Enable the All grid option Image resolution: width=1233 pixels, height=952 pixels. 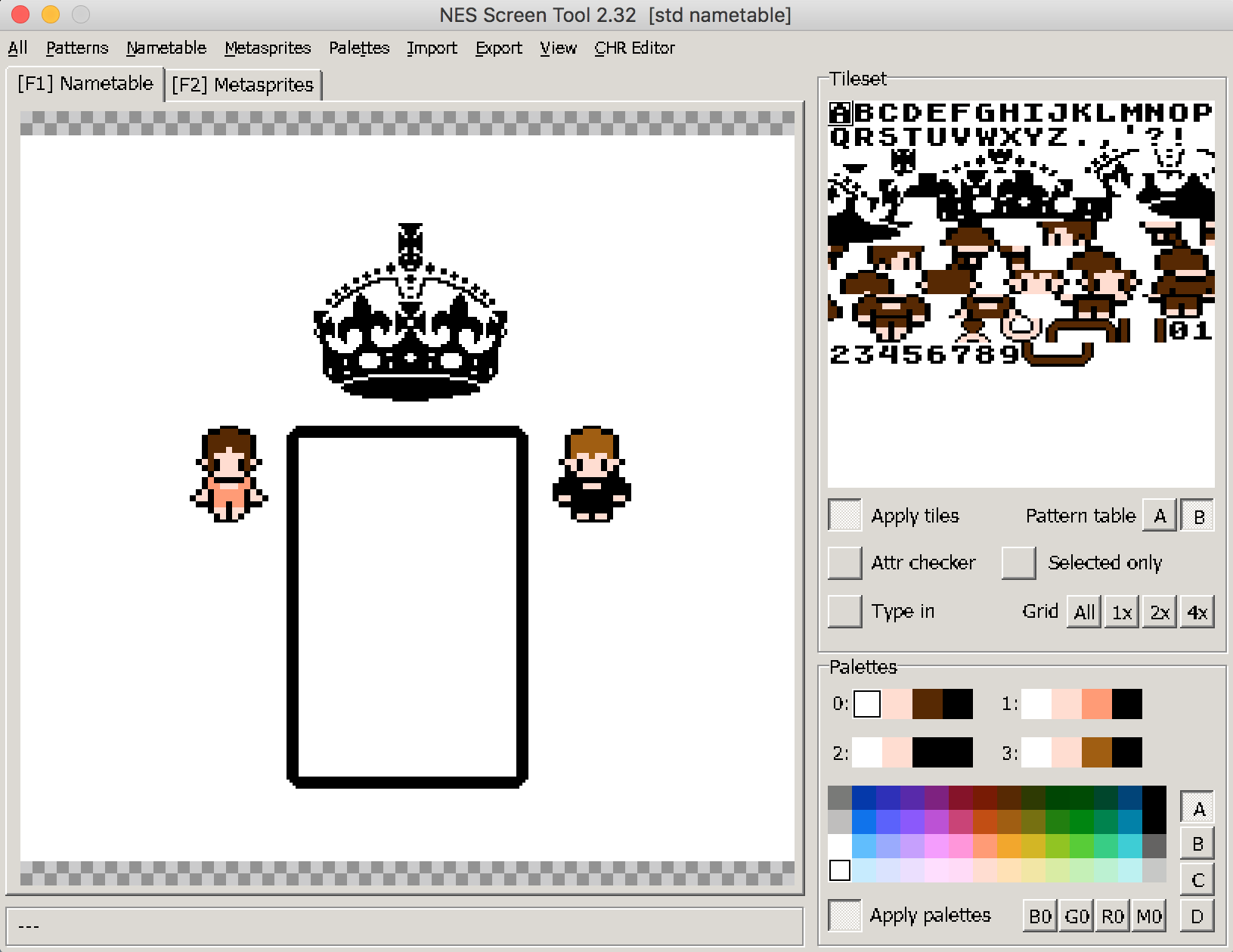pyautogui.click(x=1084, y=612)
